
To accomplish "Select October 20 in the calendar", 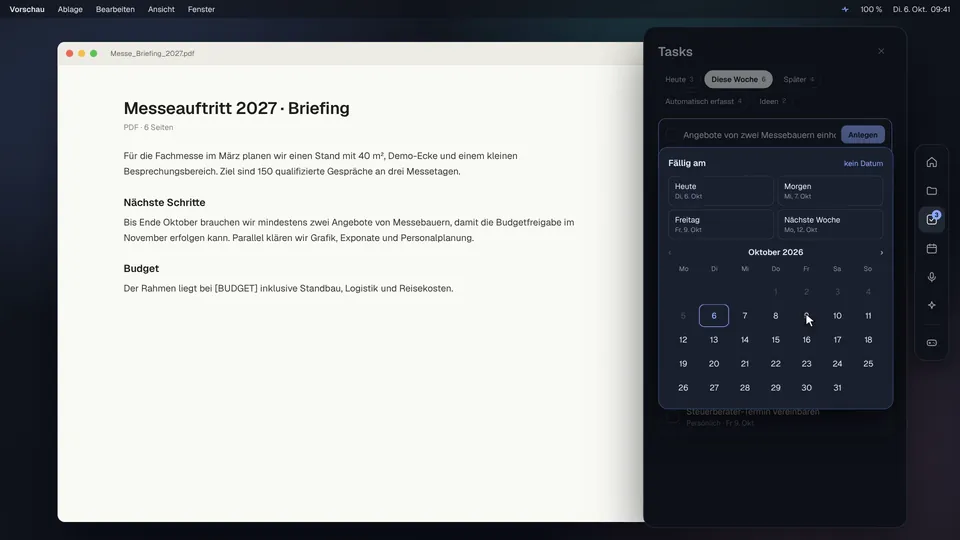I will coord(714,364).
